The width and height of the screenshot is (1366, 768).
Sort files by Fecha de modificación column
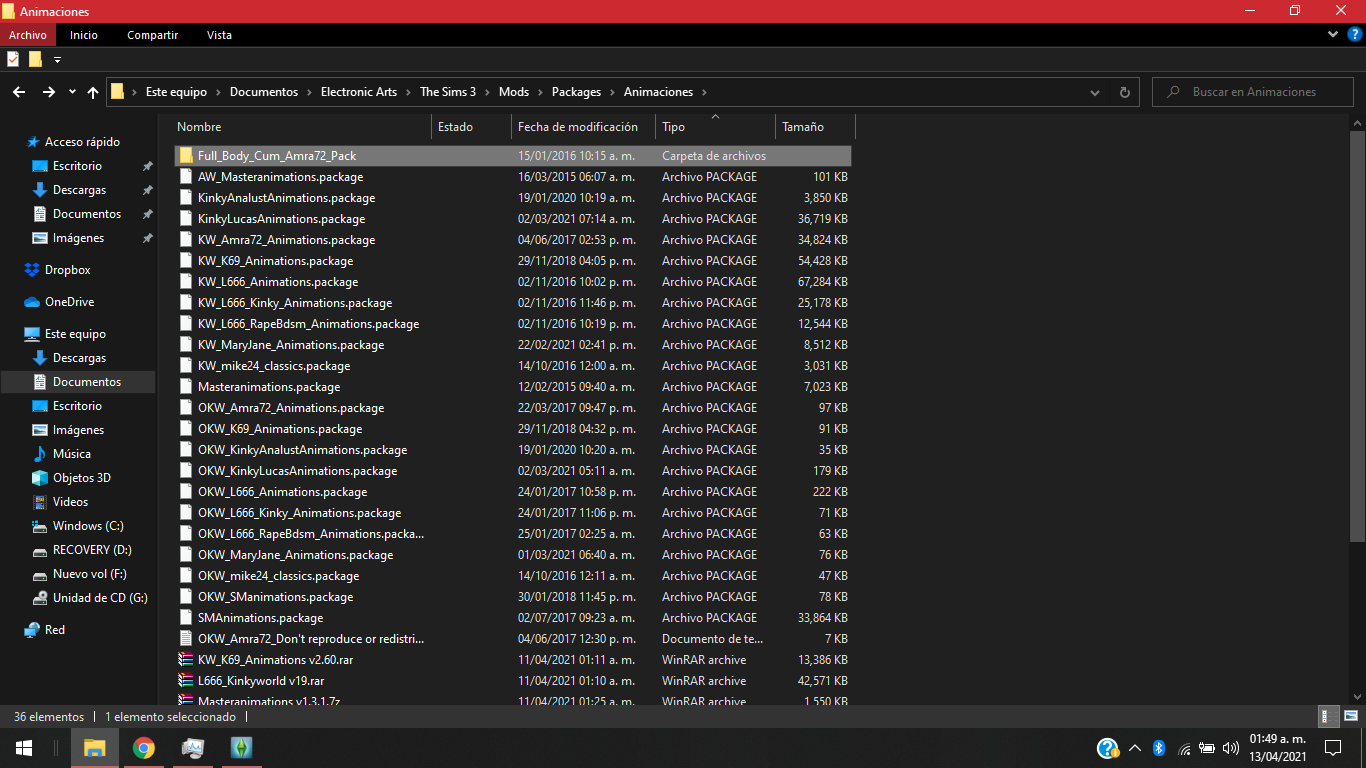[x=584, y=127]
